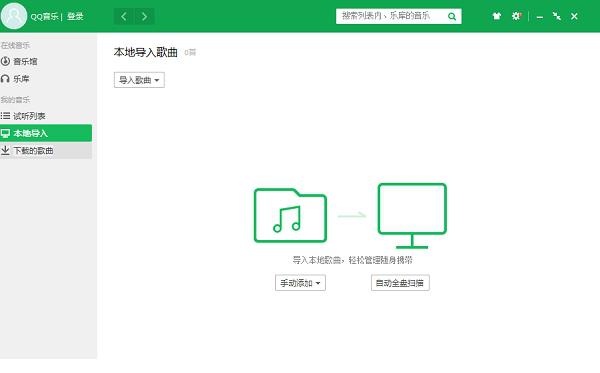Open the skin (shirt) icon
The width and height of the screenshot is (600, 373).
coord(497,16)
